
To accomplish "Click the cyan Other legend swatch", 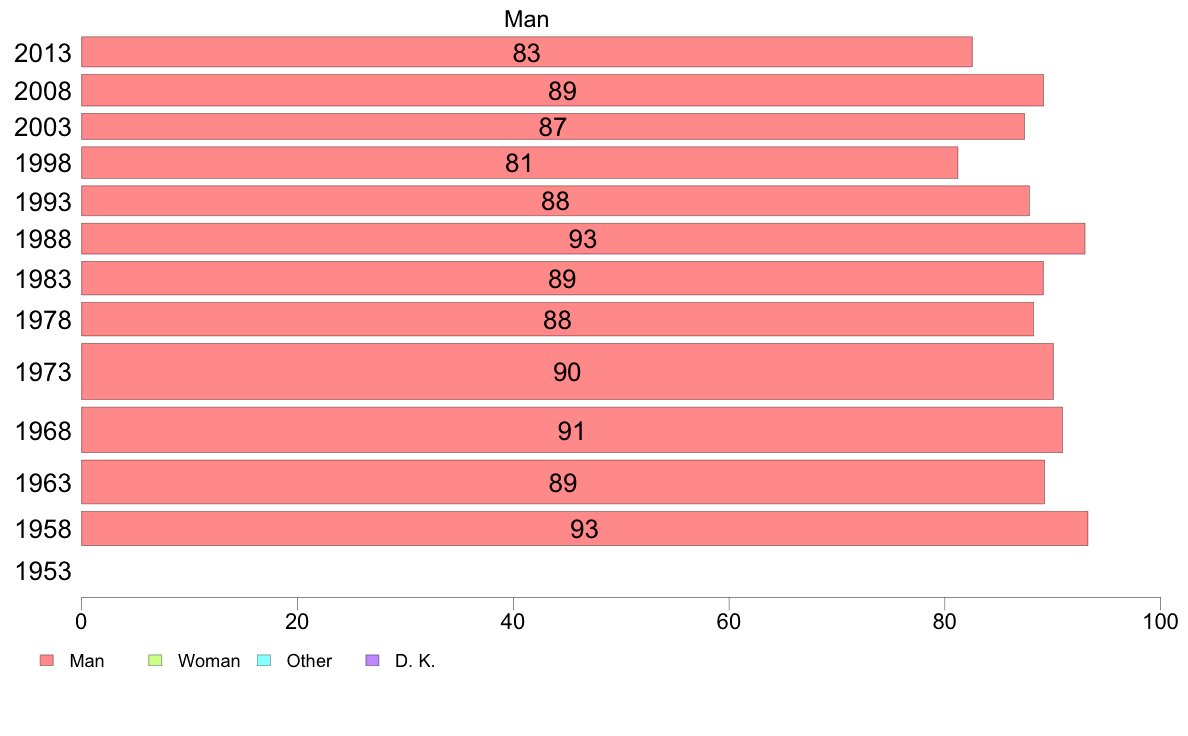I will pos(264,660).
